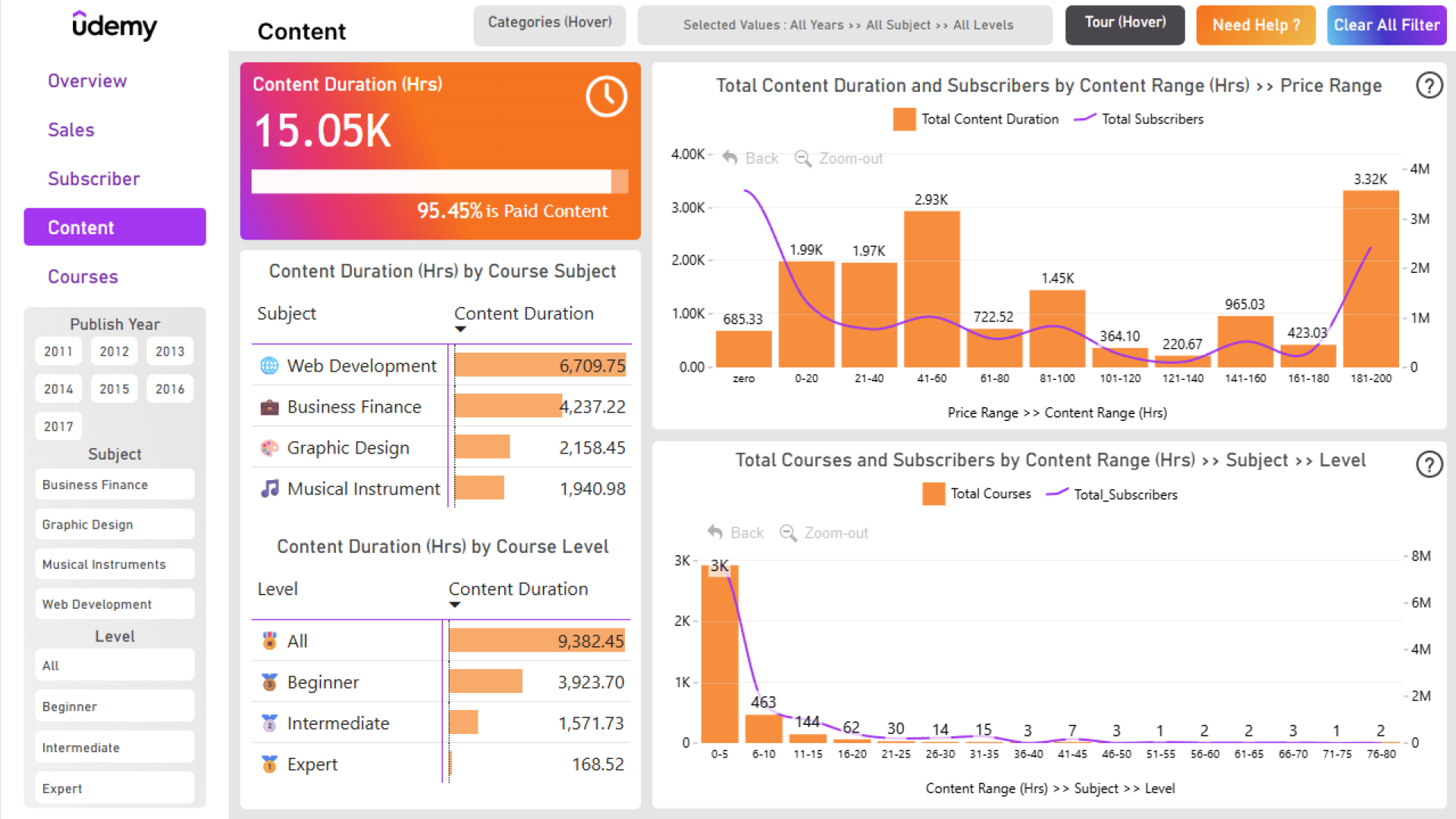Click the Clear All Filter button
Image resolution: width=1456 pixels, height=819 pixels.
pyautogui.click(x=1386, y=25)
